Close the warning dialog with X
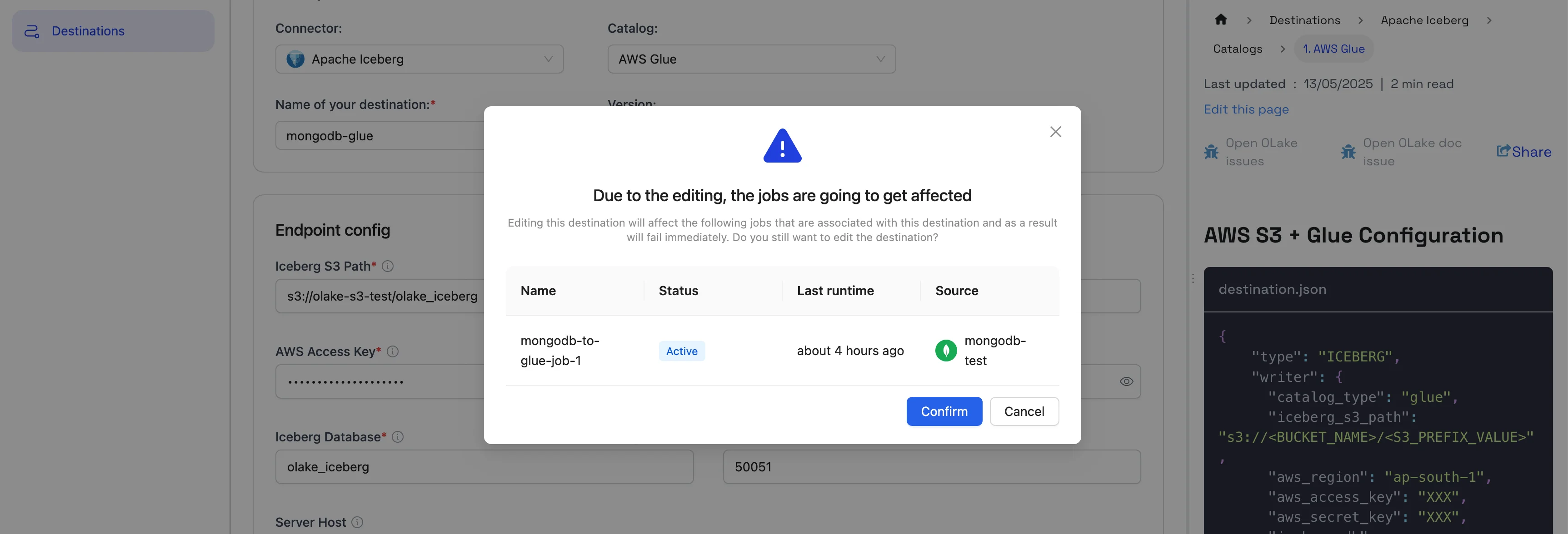 [1055, 132]
